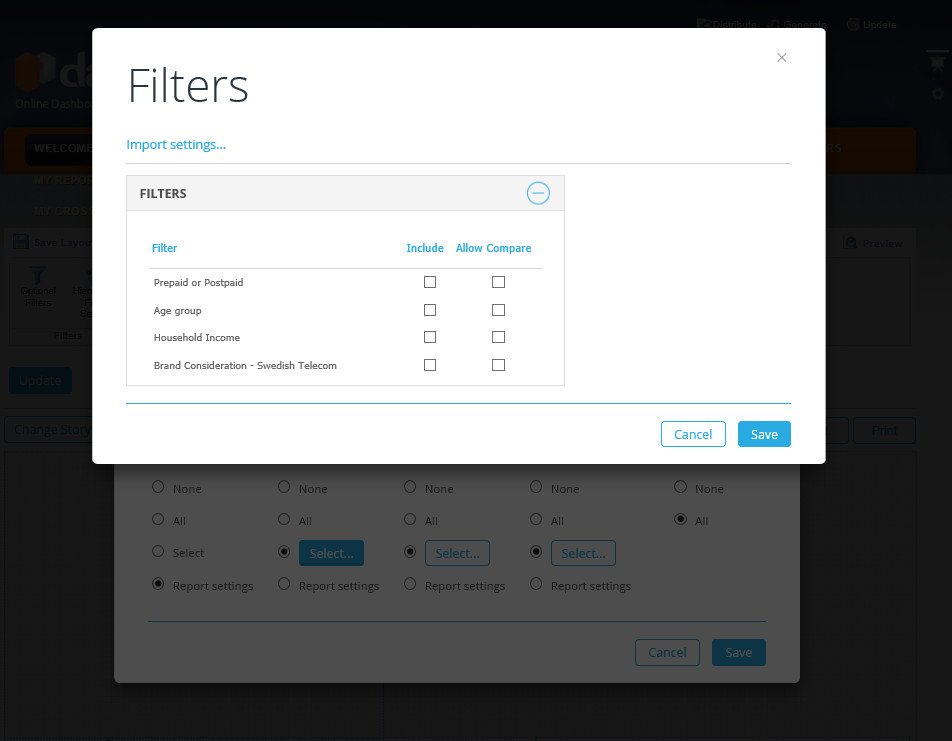Click the blue Update button behind dialog
Image resolution: width=952 pixels, height=741 pixels.
[x=40, y=381]
